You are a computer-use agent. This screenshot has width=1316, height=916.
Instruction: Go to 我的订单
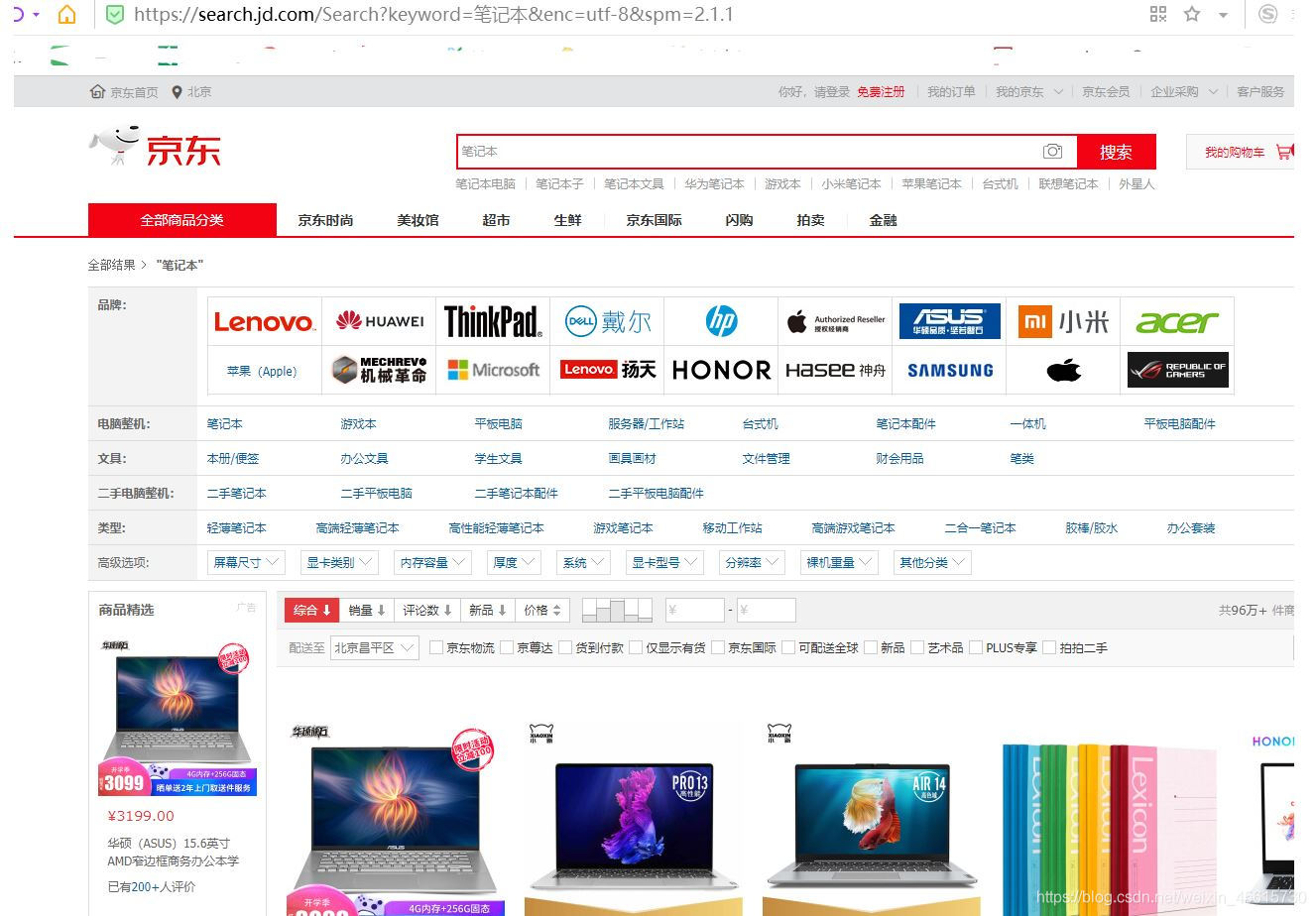951,92
